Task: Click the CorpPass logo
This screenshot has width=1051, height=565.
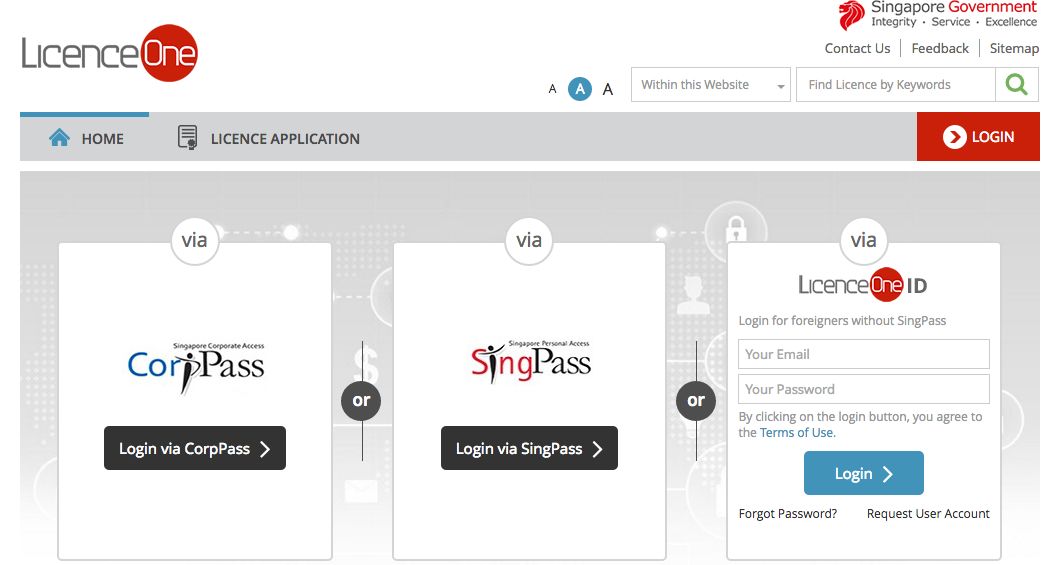Action: coord(196,367)
